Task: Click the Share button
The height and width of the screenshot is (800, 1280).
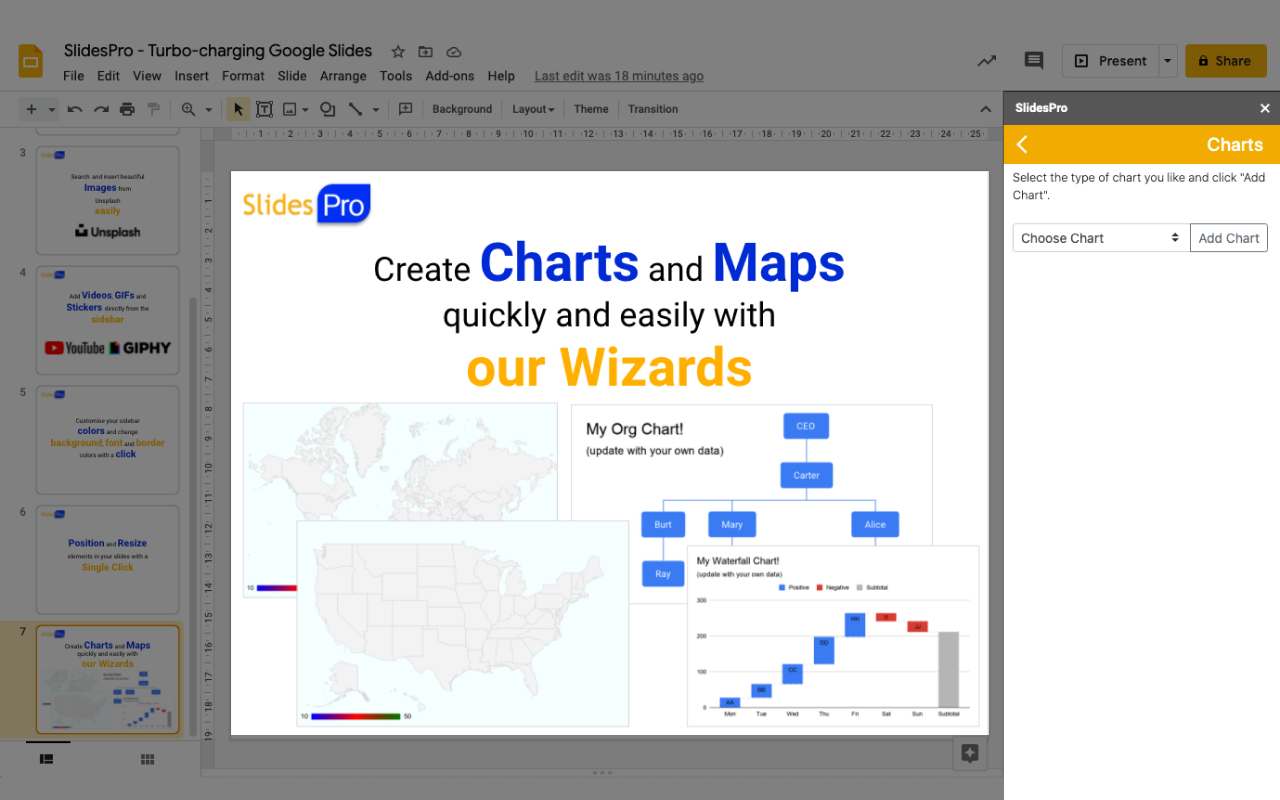Action: click(x=1225, y=61)
